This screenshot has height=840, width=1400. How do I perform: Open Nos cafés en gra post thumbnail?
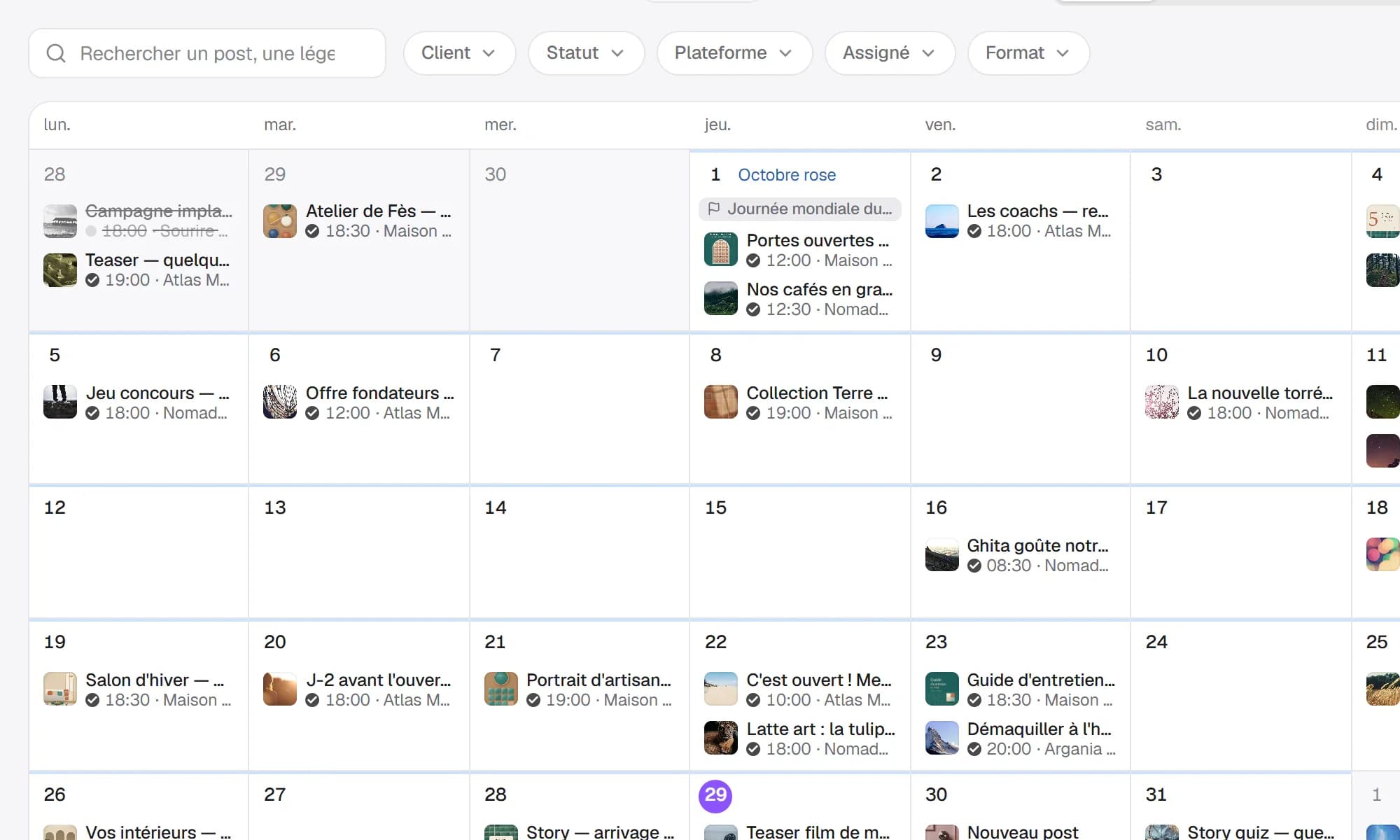tap(721, 299)
